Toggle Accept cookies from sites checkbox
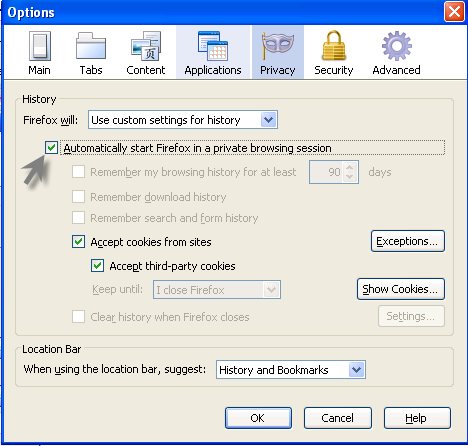 (78, 242)
